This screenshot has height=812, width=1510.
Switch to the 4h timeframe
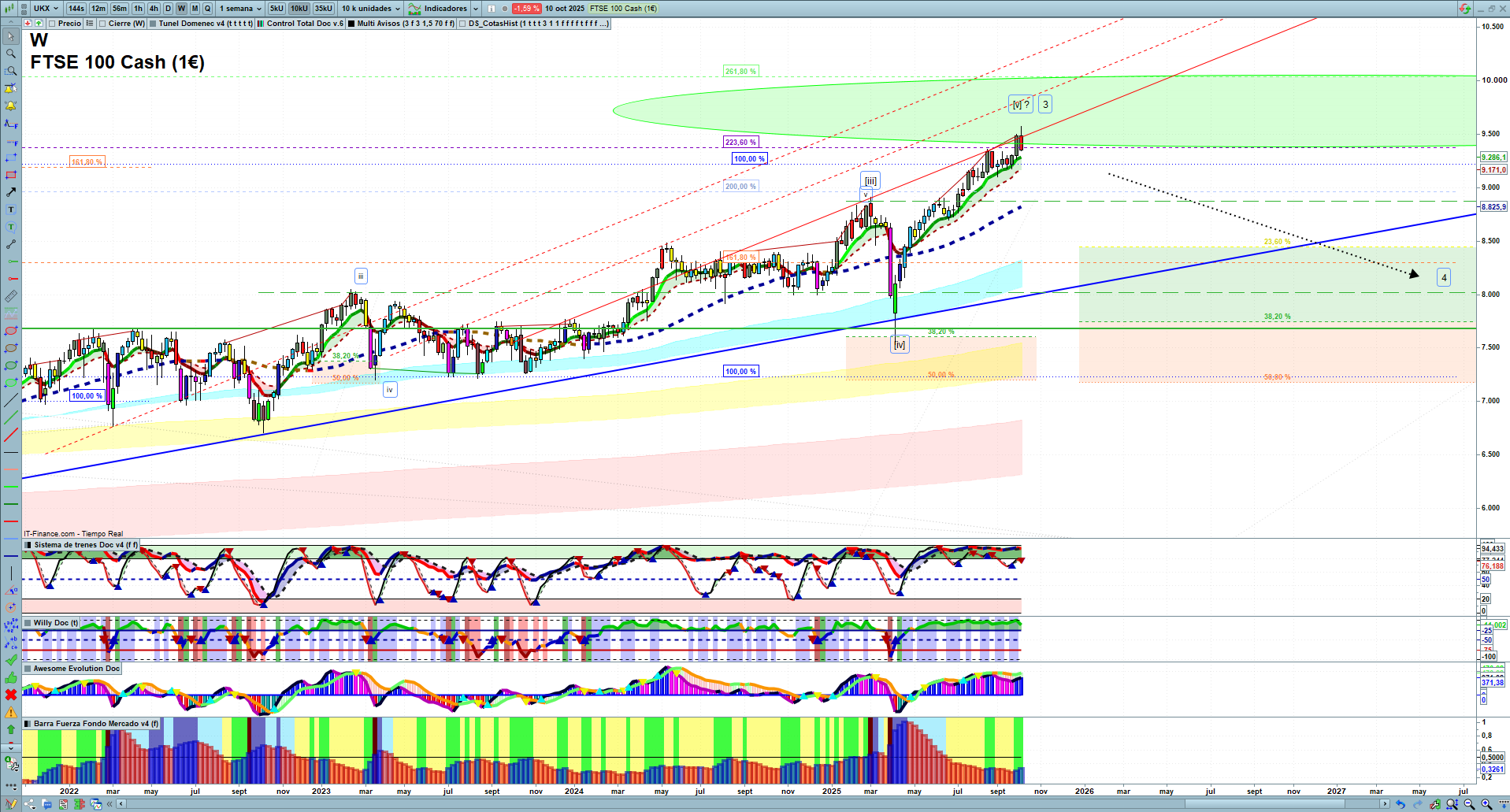(154, 9)
